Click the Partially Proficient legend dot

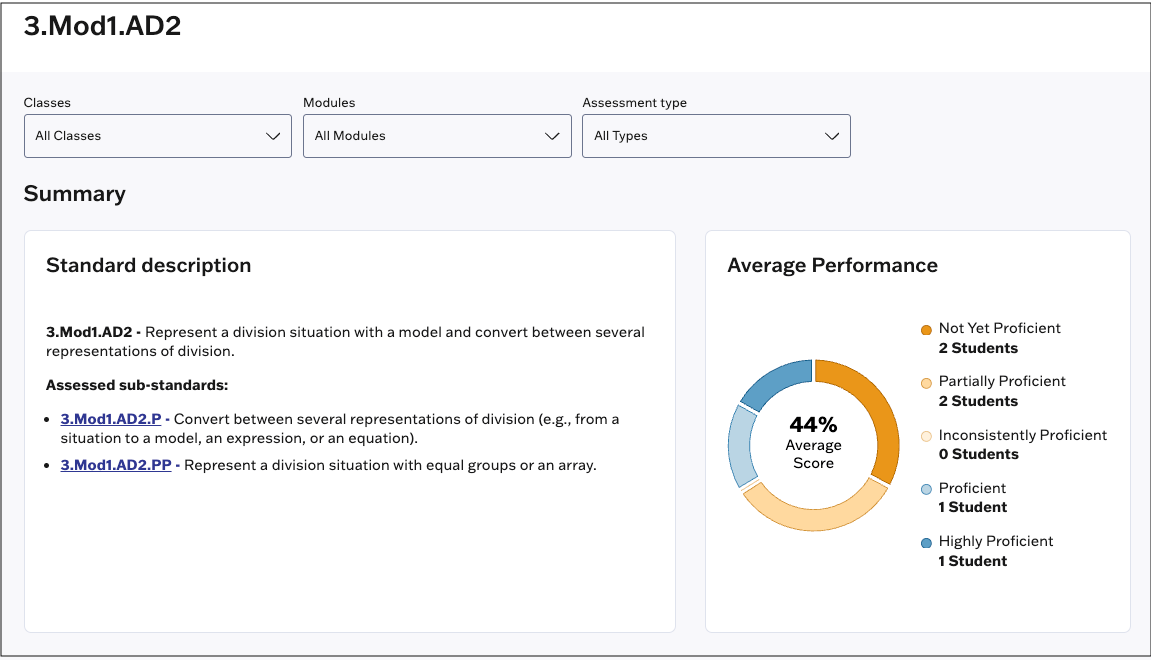pos(926,382)
